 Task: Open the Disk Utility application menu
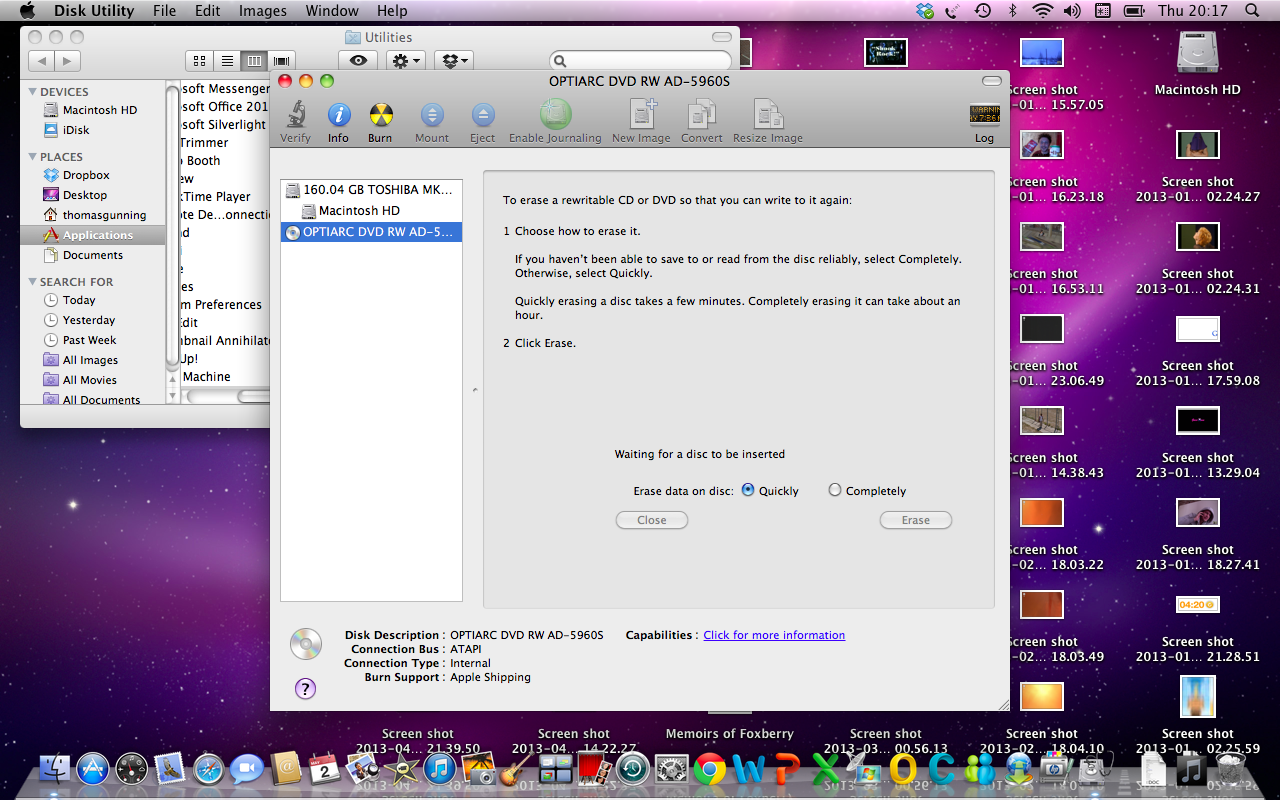tap(93, 11)
